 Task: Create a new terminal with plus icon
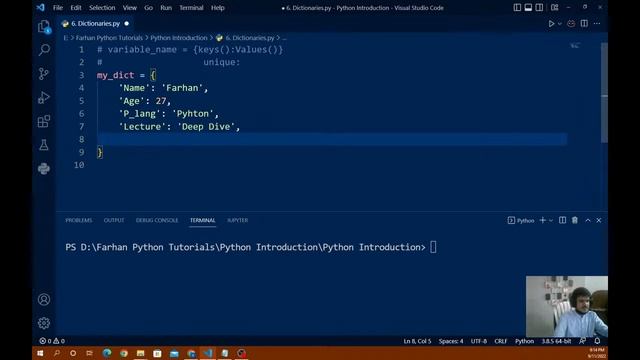(542, 220)
